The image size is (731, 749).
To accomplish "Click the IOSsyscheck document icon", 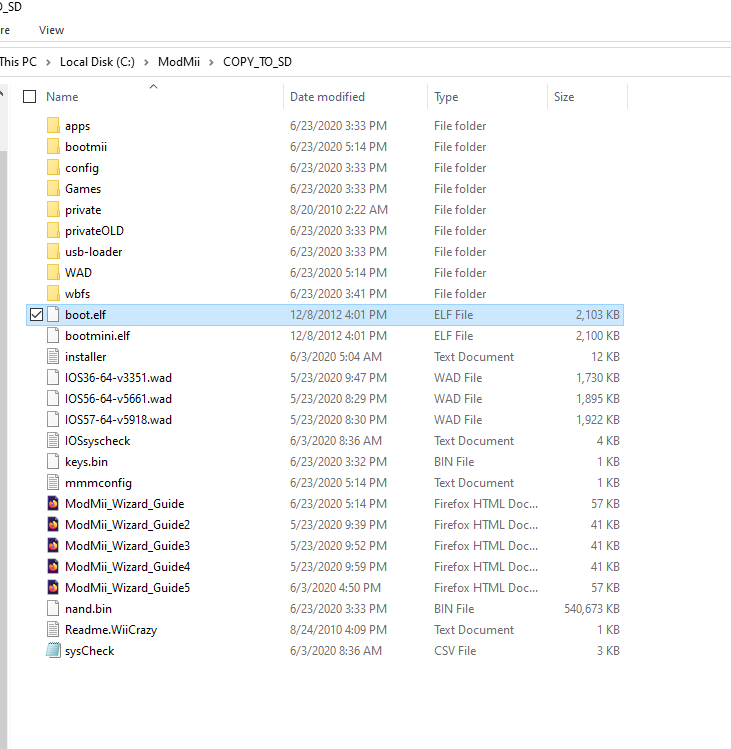I will (x=54, y=441).
